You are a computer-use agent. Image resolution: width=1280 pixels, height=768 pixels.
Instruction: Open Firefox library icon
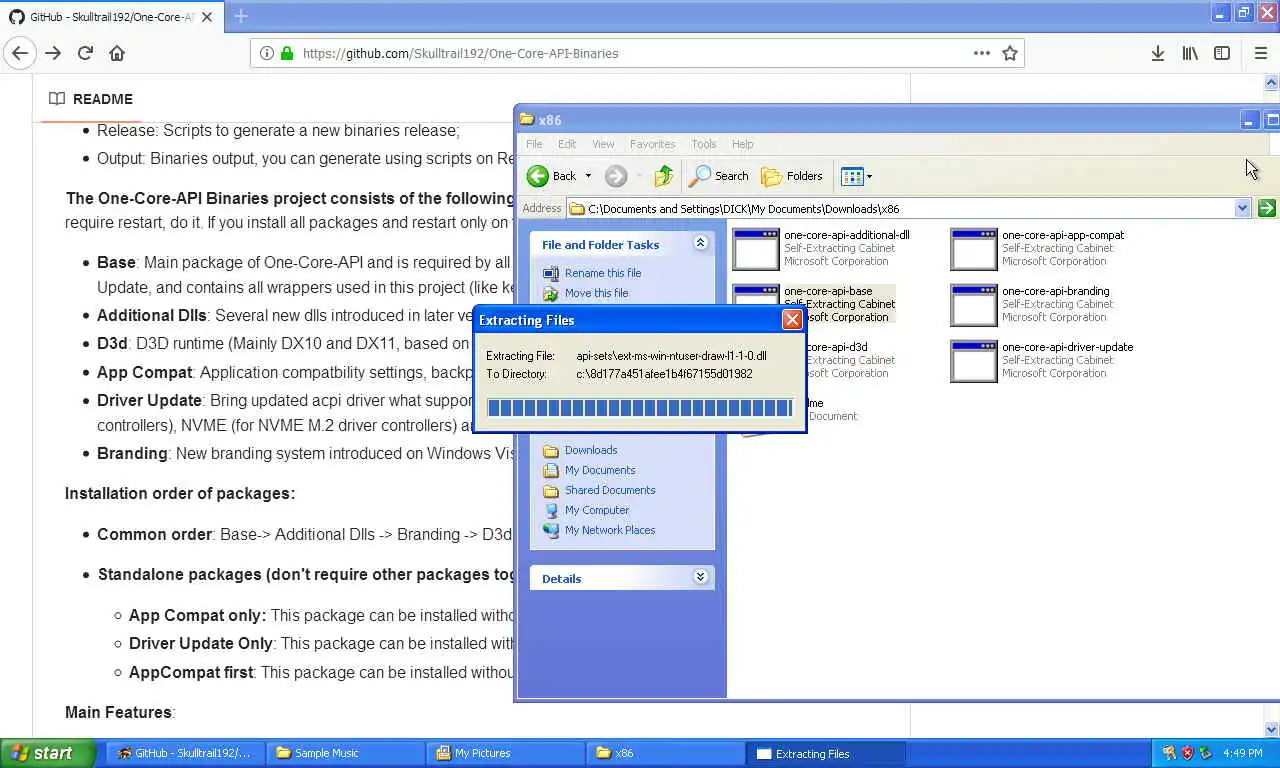coord(1190,53)
